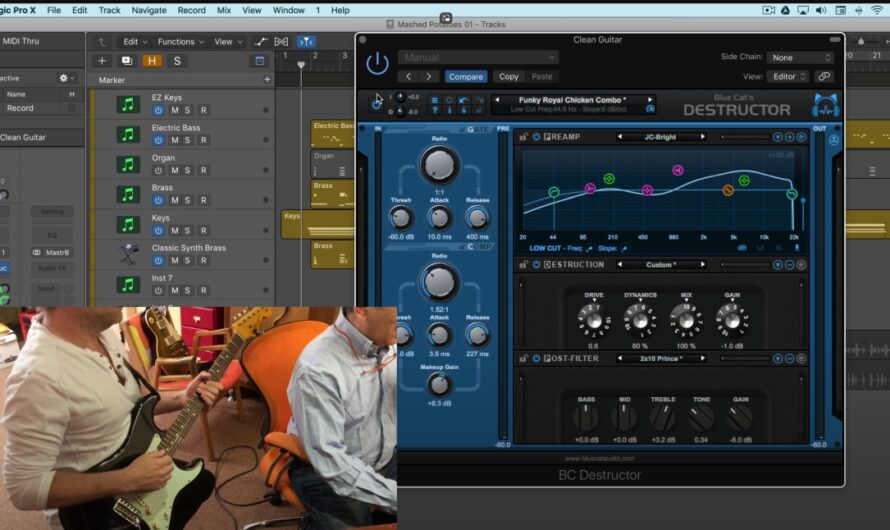The image size is (890, 530).
Task: Open the Destructor help question mark icon
Action: point(434,110)
